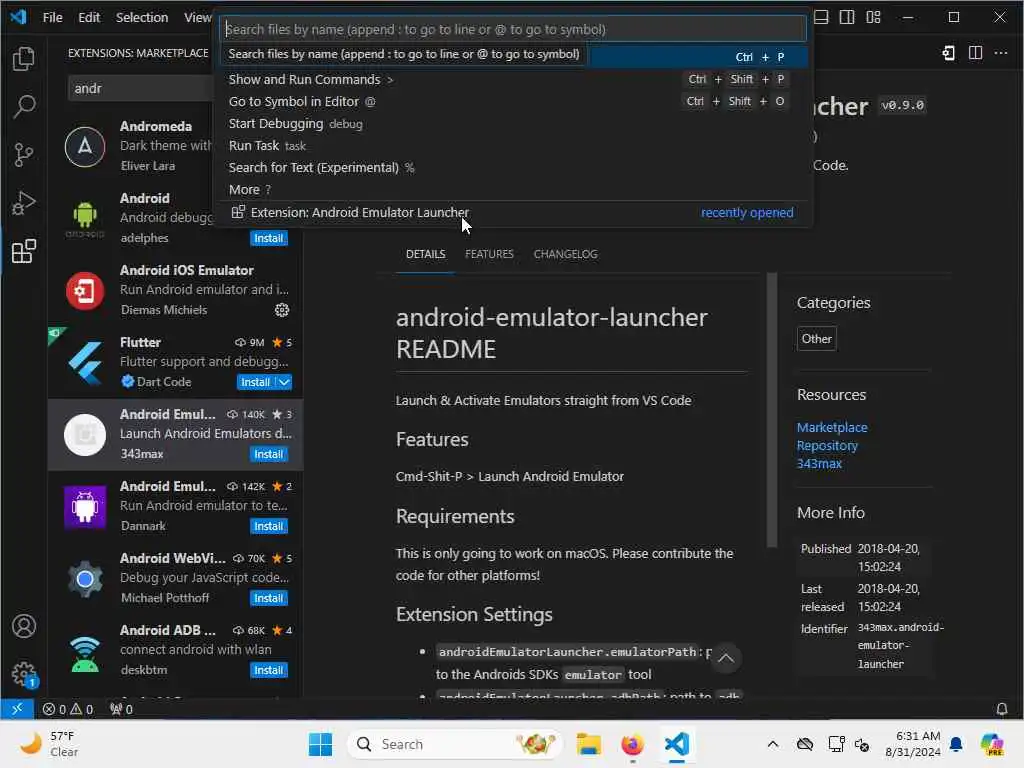This screenshot has height=768, width=1024.
Task: Click the scroll to top arrow button
Action: 726,658
